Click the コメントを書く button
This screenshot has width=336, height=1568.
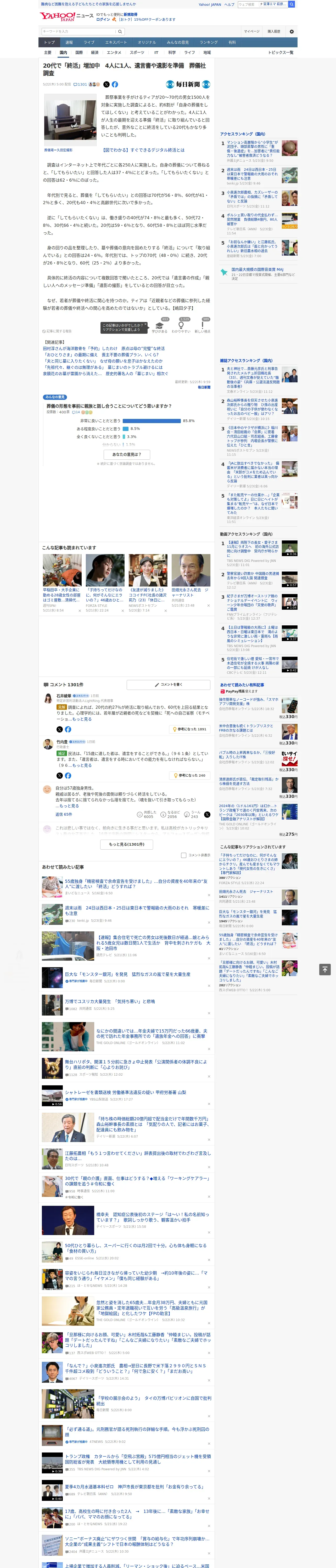tap(168, 685)
